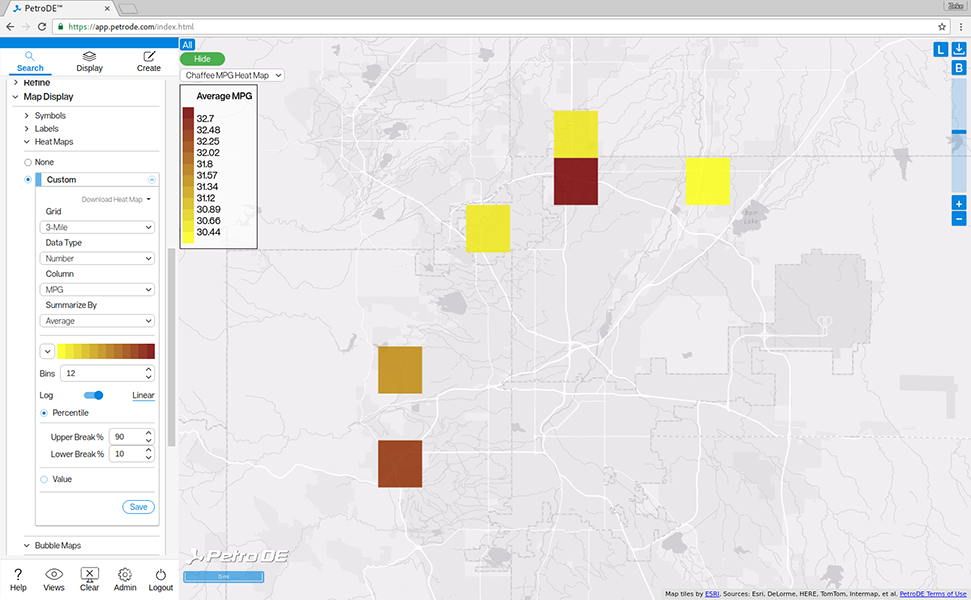Screen dimensions: 971x600
Task: Select the Percentile radio button
Action: pyautogui.click(x=44, y=413)
